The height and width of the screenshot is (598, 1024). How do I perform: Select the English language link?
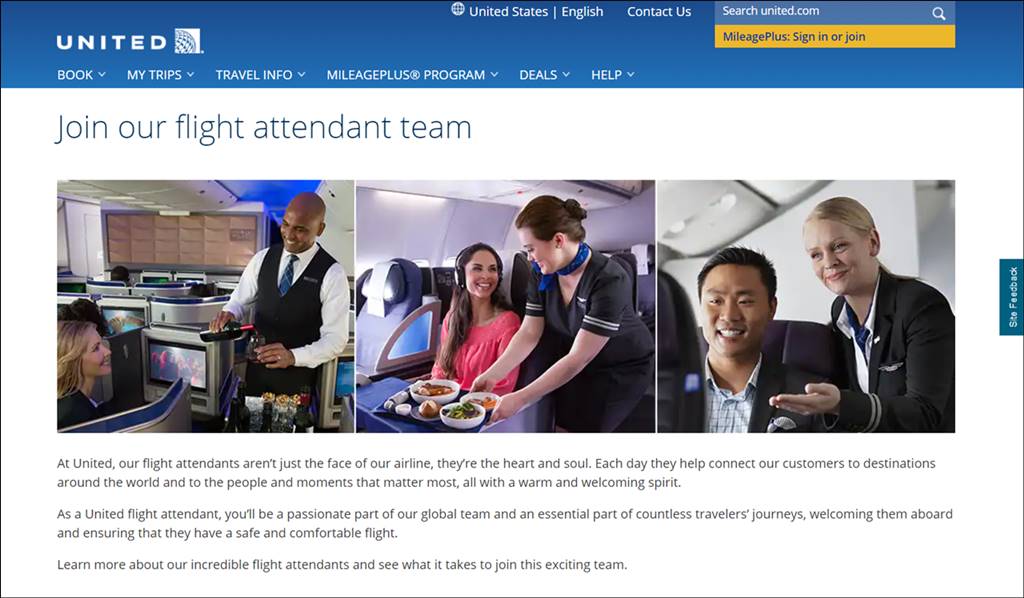(x=582, y=11)
